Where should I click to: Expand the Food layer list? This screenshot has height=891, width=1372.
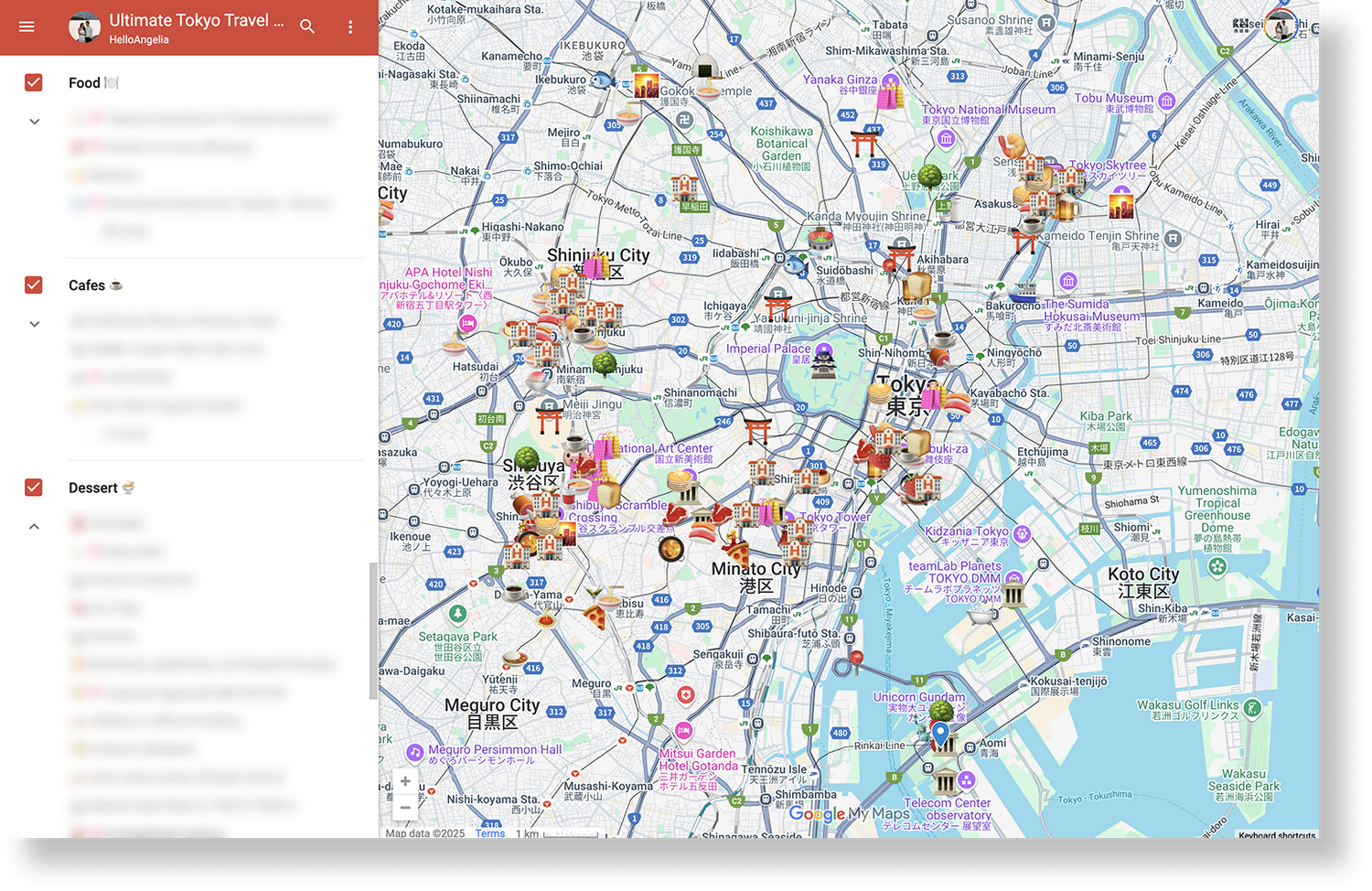click(x=35, y=122)
